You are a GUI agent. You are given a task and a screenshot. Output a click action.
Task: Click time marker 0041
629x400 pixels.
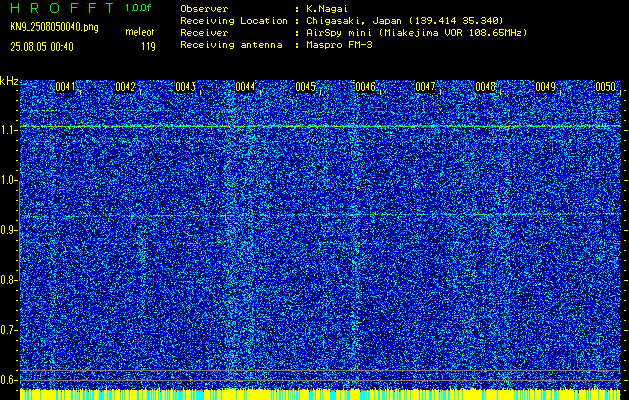[x=65, y=87]
